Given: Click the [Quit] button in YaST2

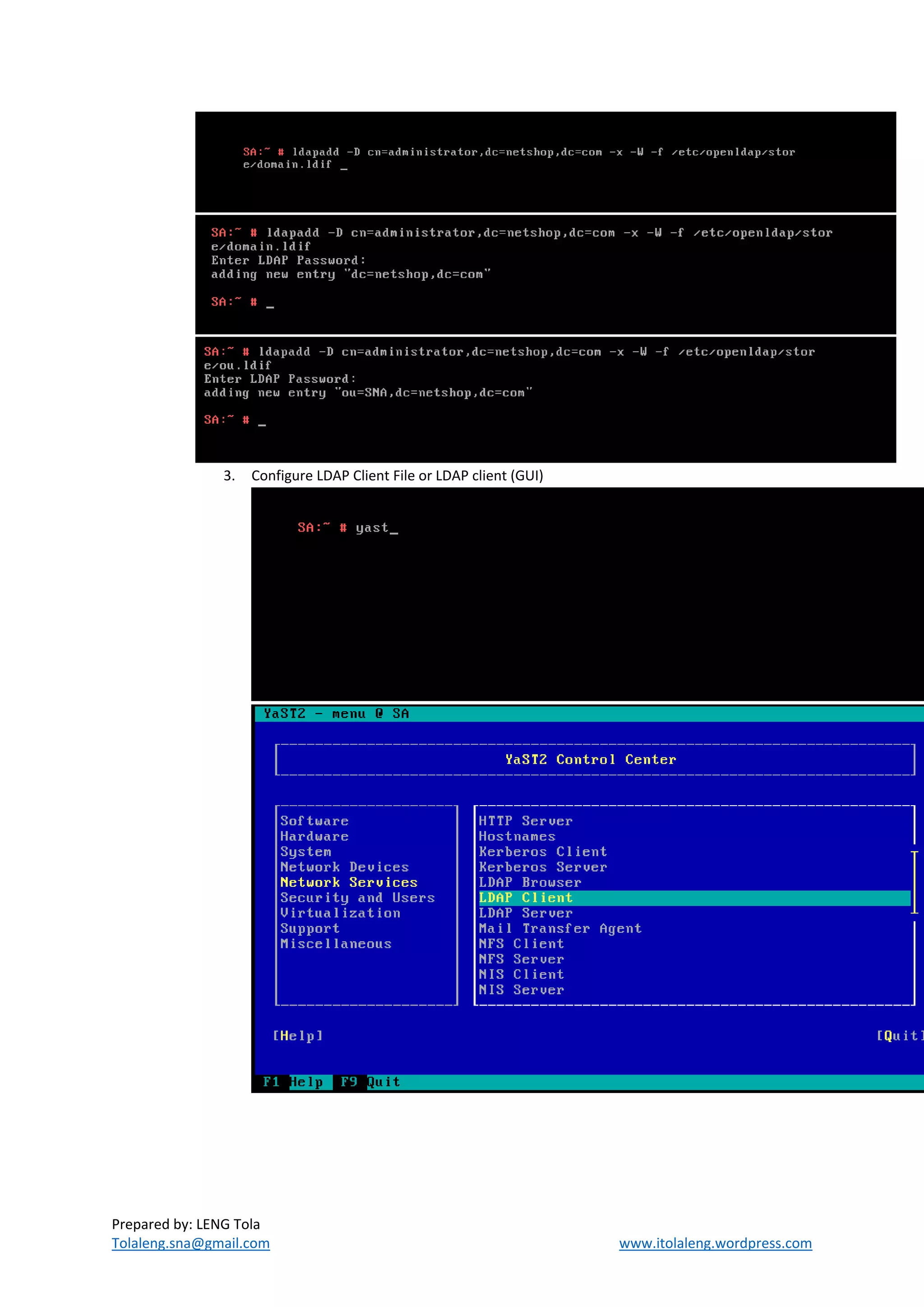Looking at the screenshot, I should (900, 1035).
